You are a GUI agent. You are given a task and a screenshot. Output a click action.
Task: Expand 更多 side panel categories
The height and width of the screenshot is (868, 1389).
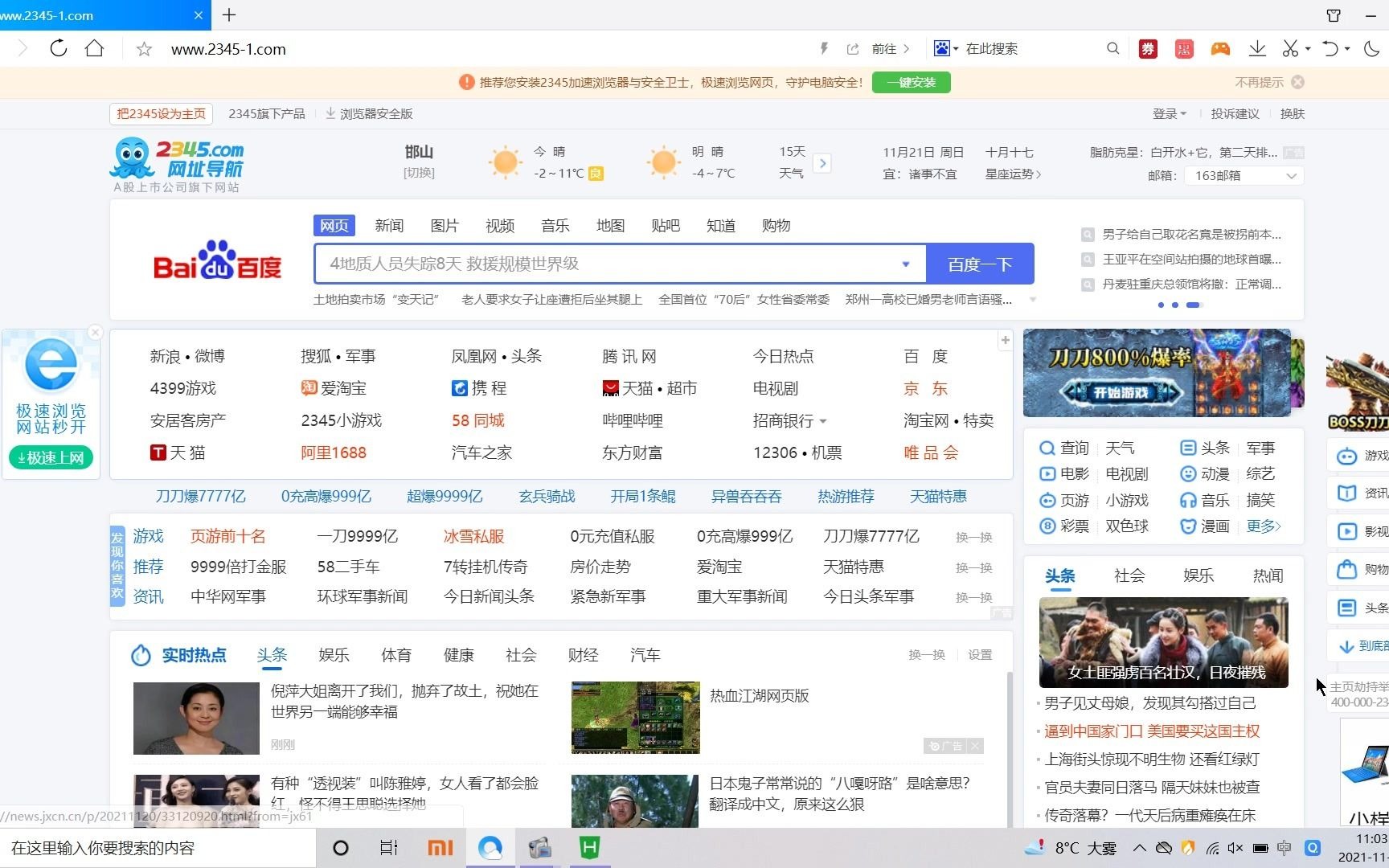[1264, 526]
